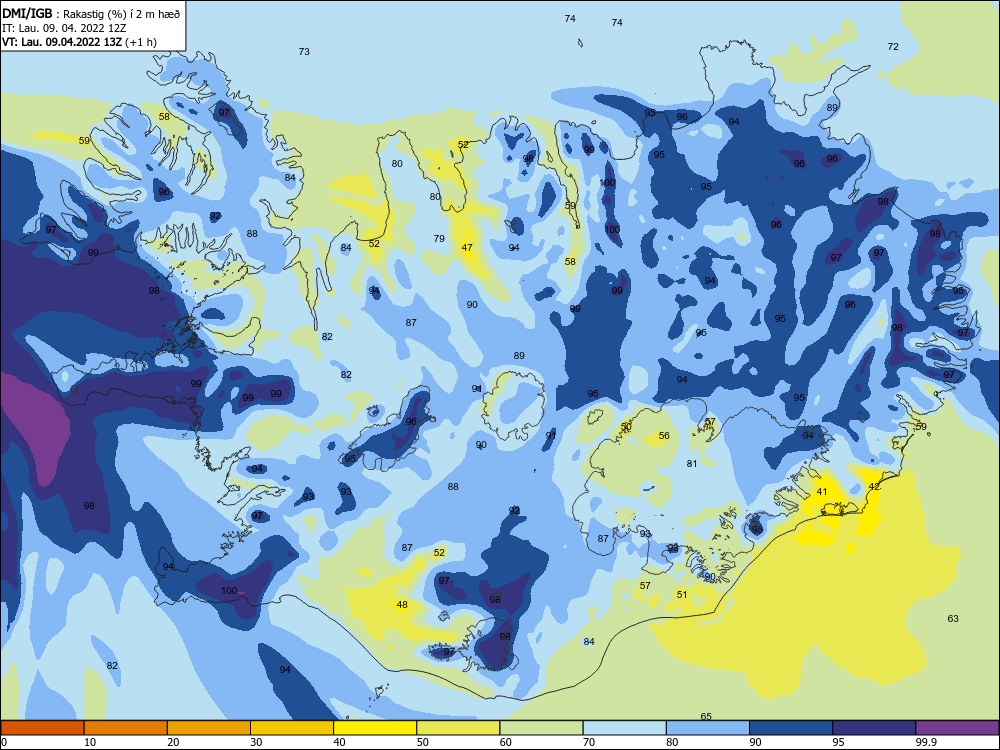Click the 'VT: Lau. 09.04.2022 13Z (+1 h)' line

tap(79, 42)
